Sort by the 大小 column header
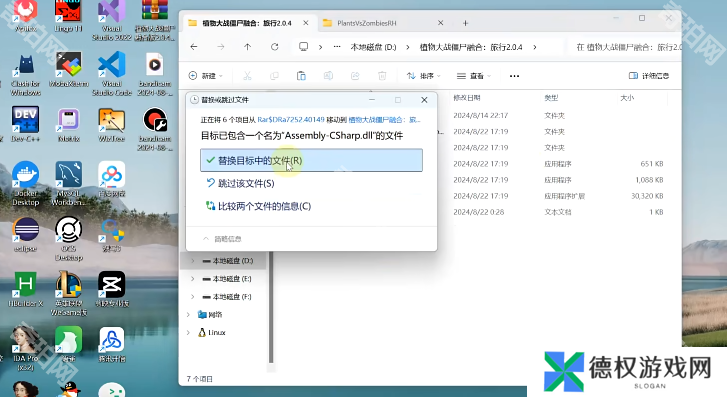727x397 pixels. click(x=627, y=98)
